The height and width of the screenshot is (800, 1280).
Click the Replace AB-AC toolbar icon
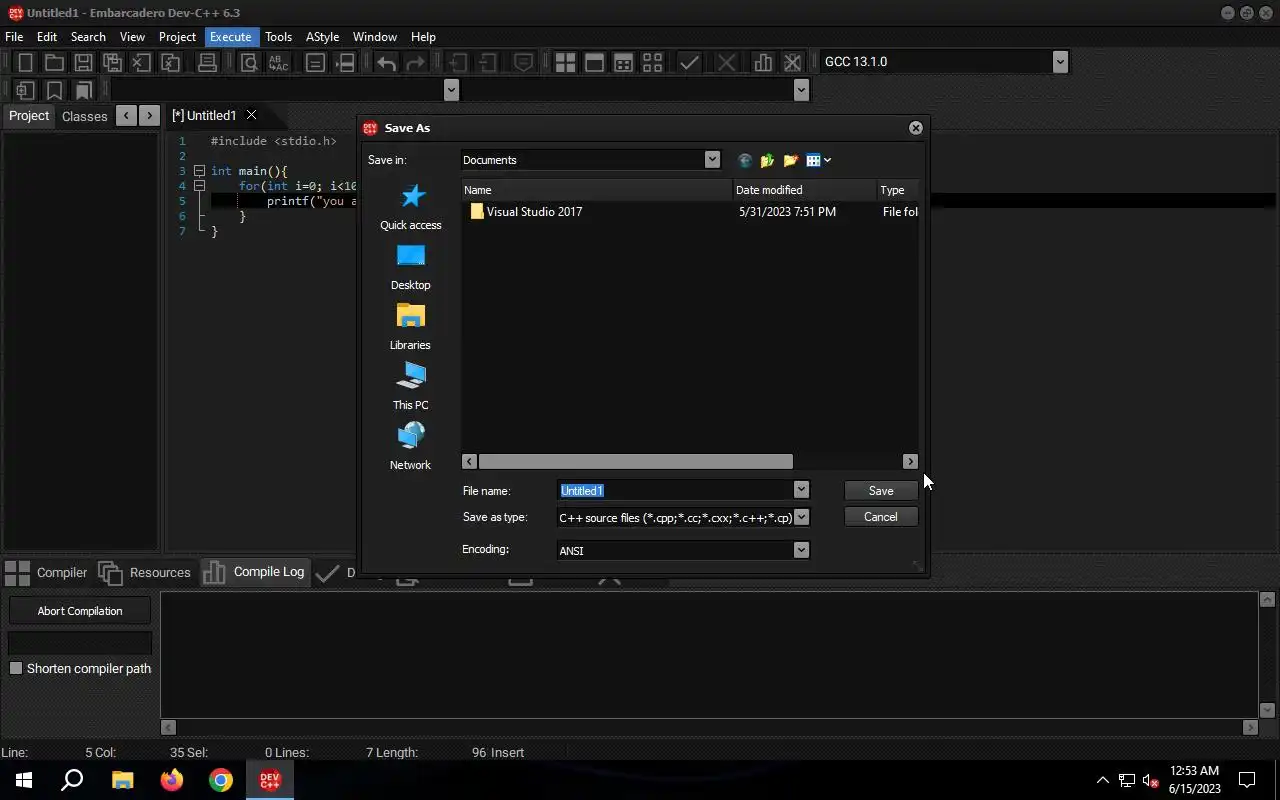[x=278, y=62]
